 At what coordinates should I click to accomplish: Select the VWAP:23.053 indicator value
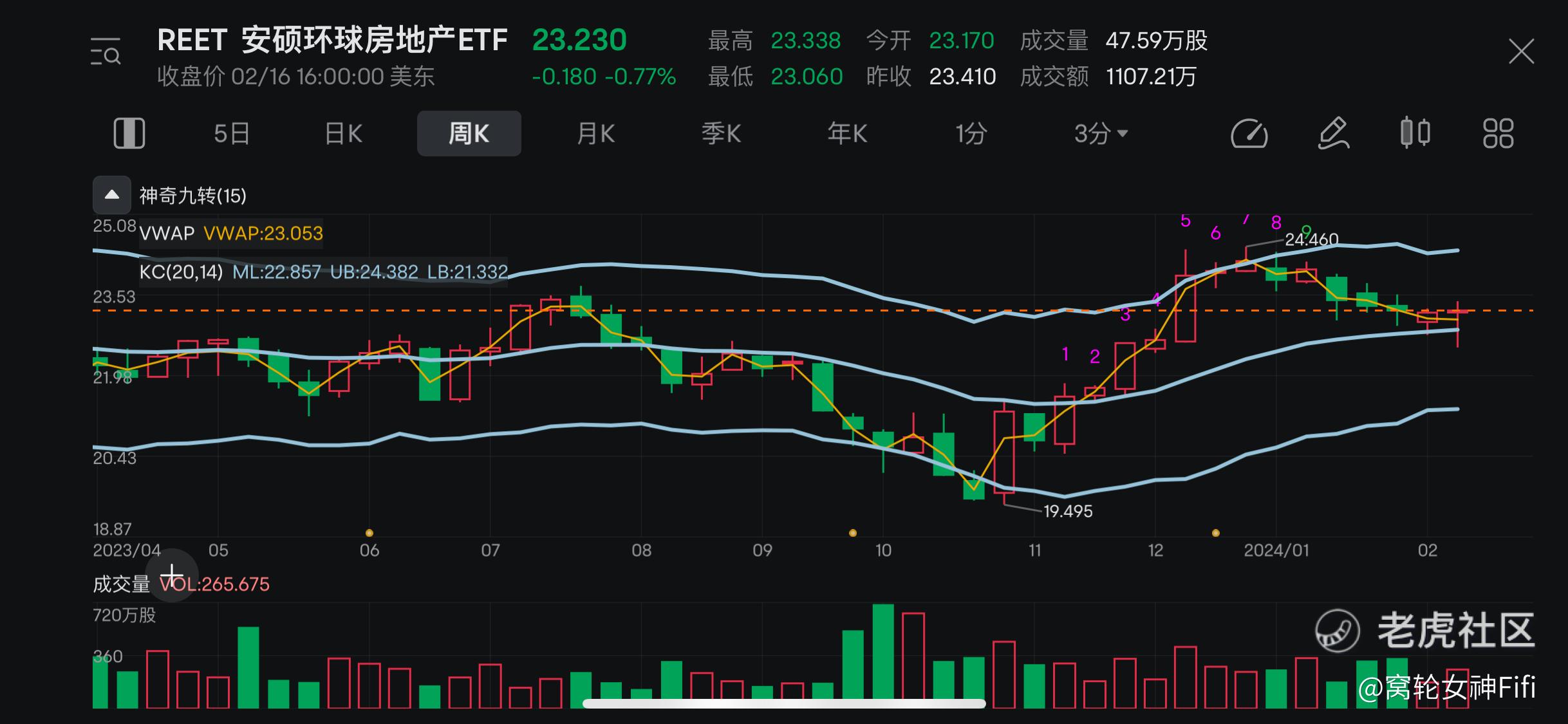tap(263, 233)
